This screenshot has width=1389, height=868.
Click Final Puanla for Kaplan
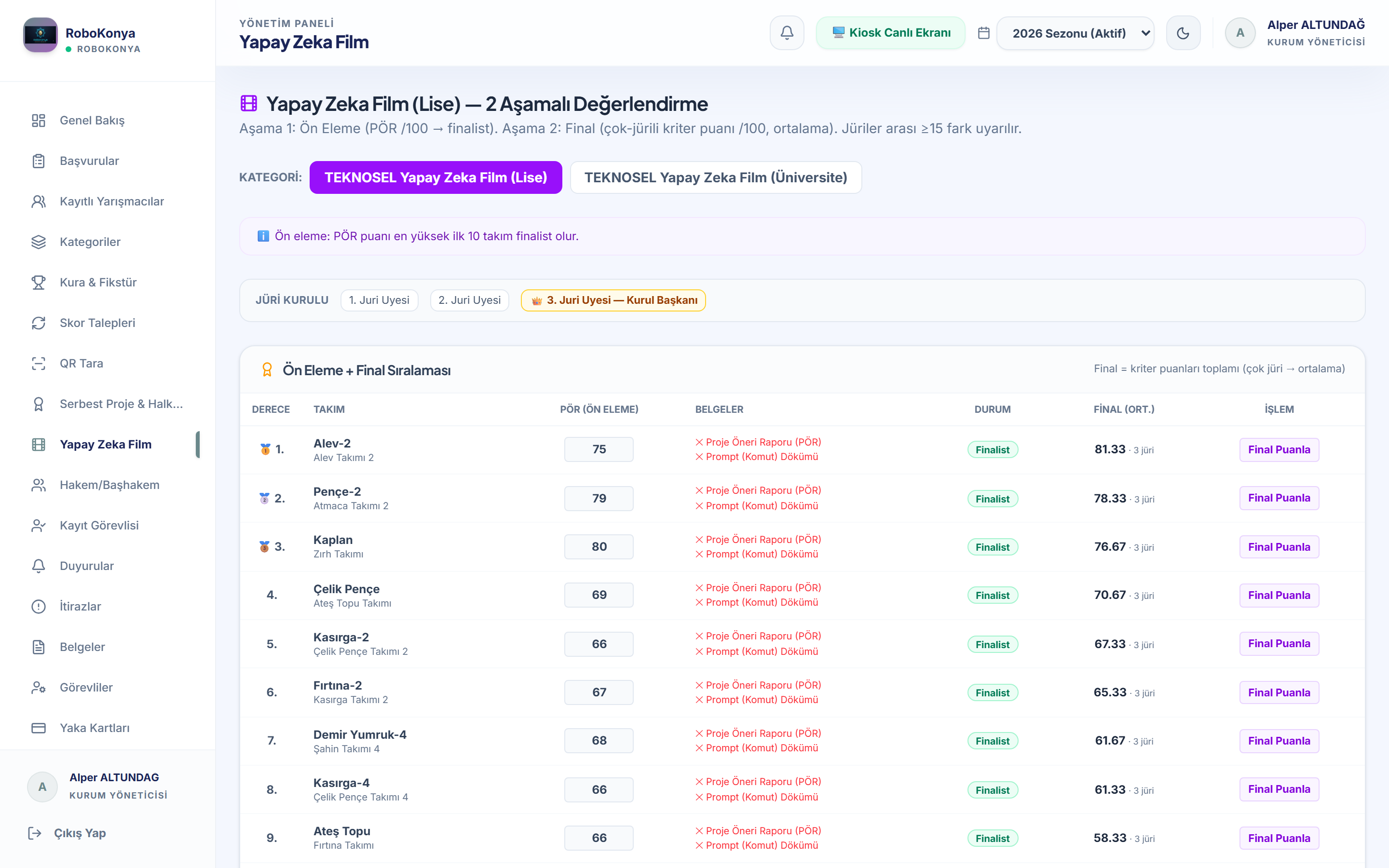tap(1279, 547)
